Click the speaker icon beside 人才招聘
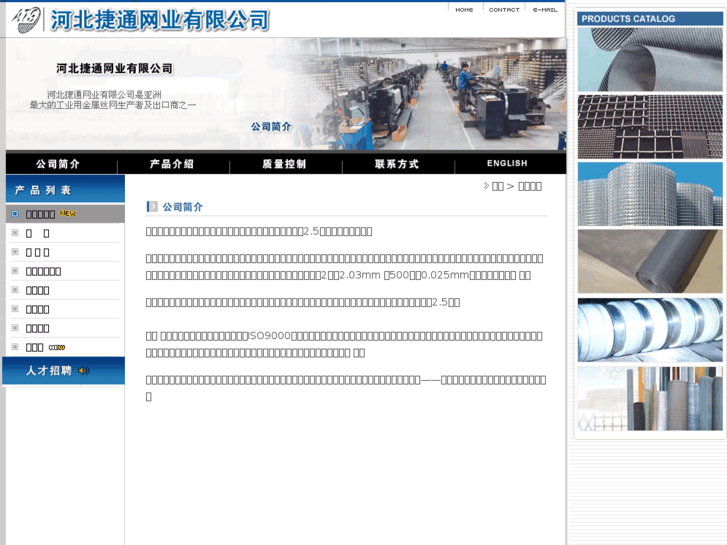The image size is (727, 545). [83, 371]
